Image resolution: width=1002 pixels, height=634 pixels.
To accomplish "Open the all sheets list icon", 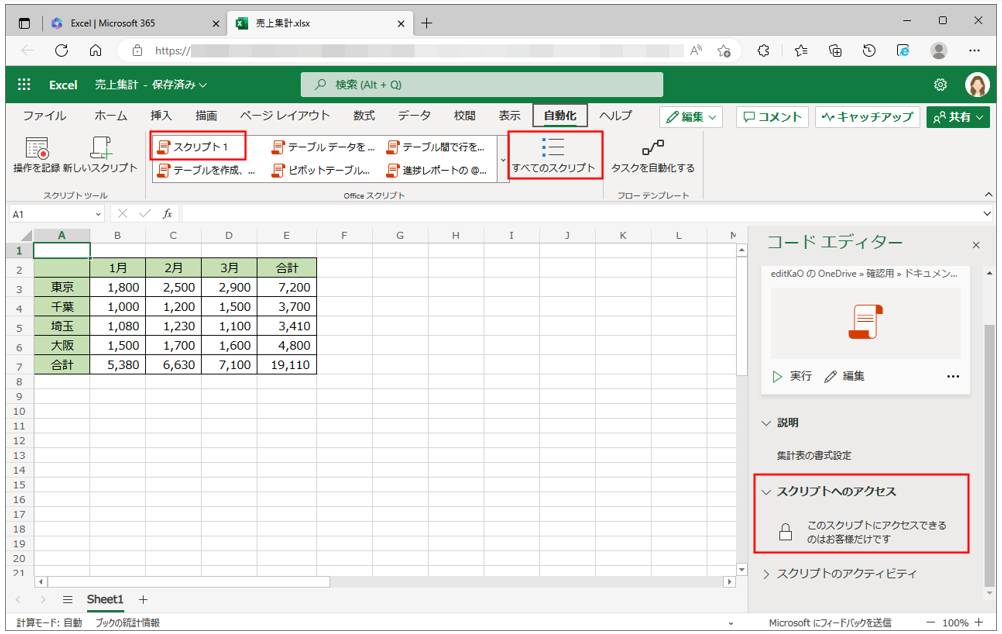I will 67,599.
